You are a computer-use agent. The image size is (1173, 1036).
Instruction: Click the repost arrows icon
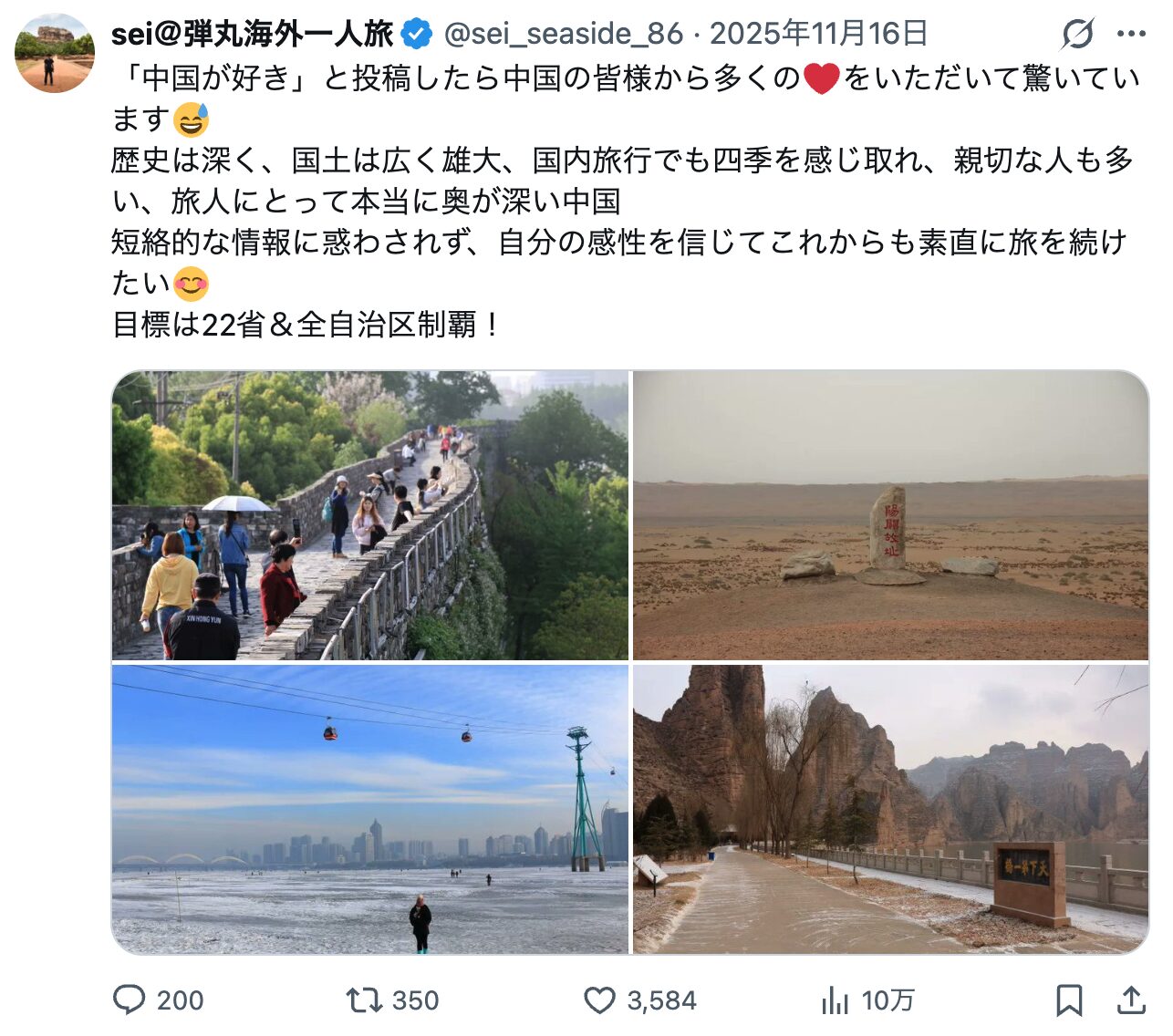coord(362,1000)
